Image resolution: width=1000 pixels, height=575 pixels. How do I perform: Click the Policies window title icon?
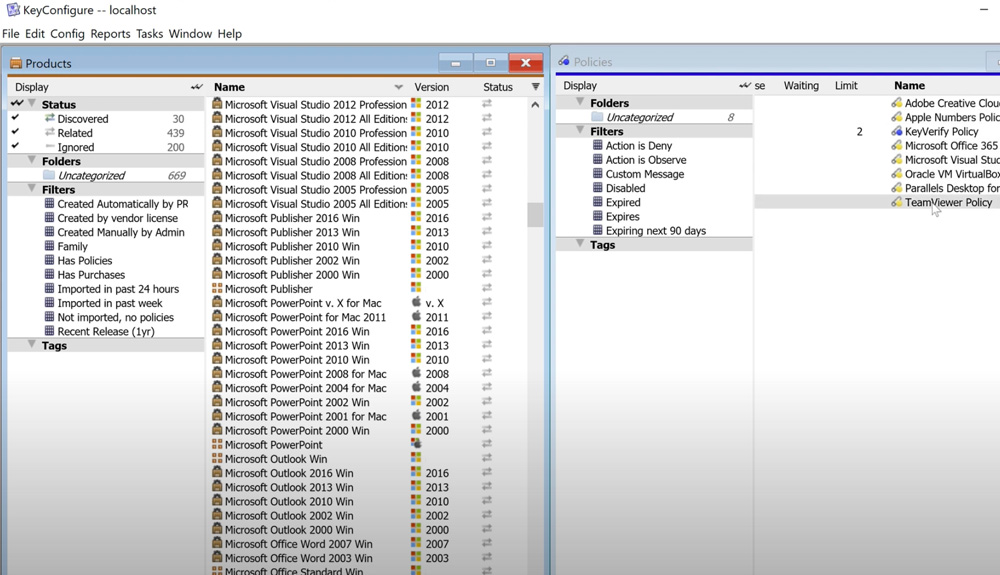[564, 61]
